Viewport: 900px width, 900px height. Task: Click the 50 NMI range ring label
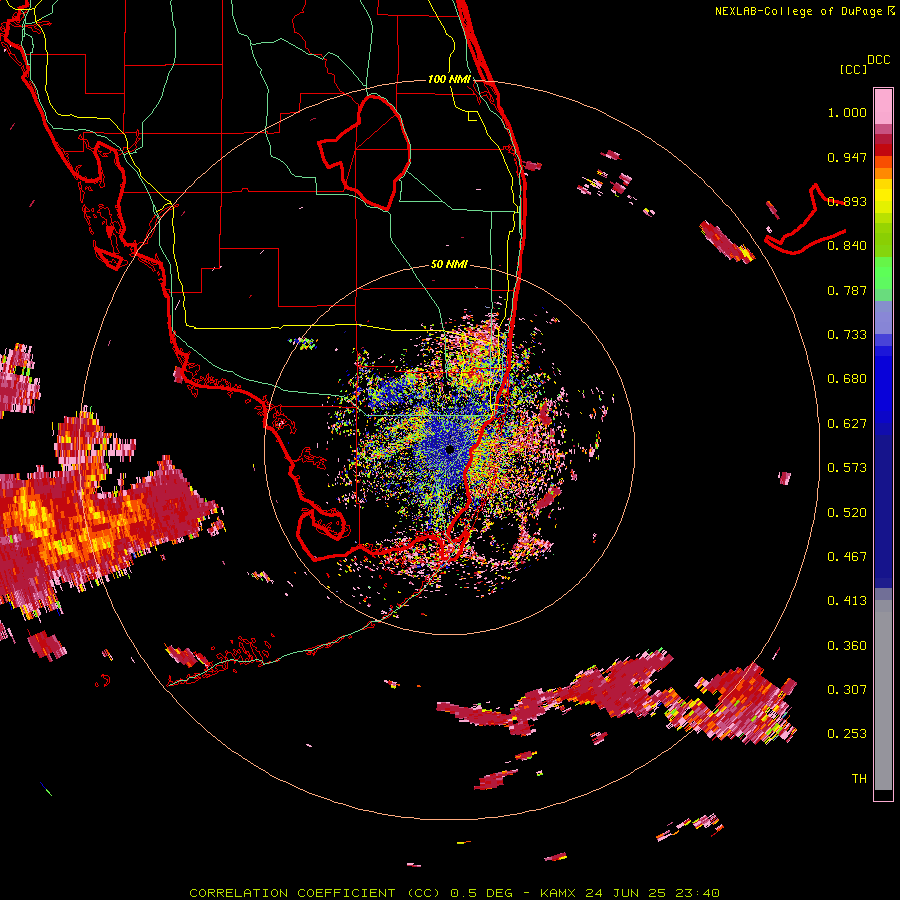[449, 265]
